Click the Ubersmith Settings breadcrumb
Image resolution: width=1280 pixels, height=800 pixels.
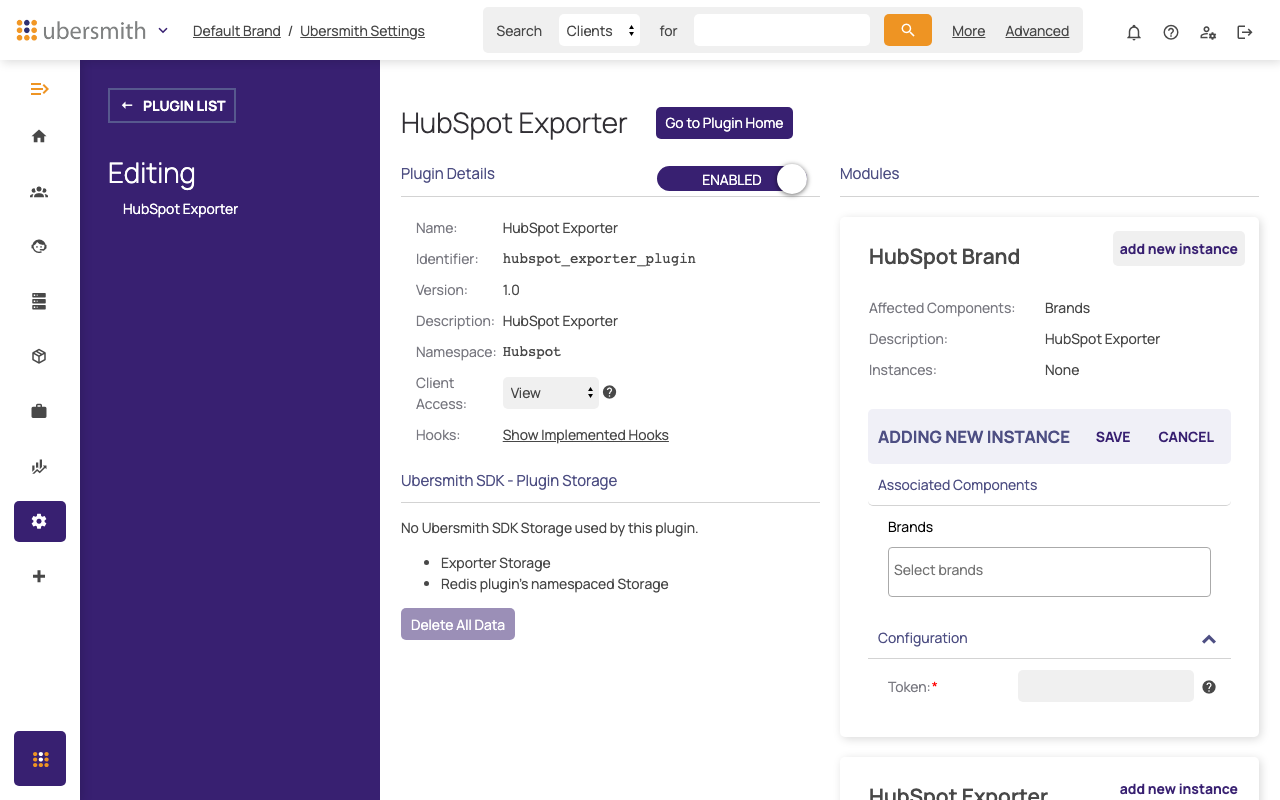[362, 31]
